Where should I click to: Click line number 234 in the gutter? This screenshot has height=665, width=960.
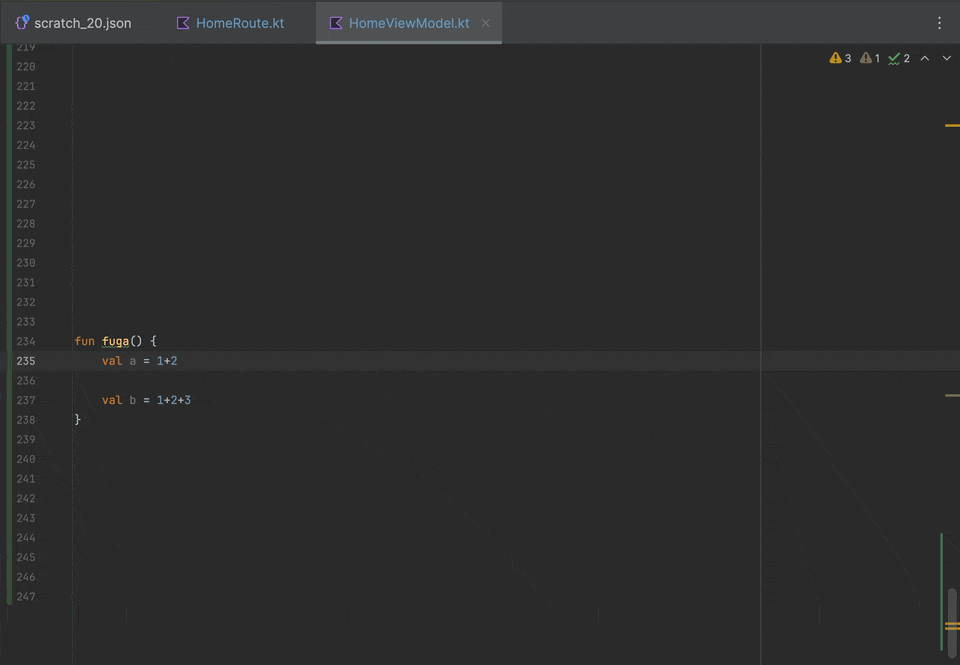(26, 341)
